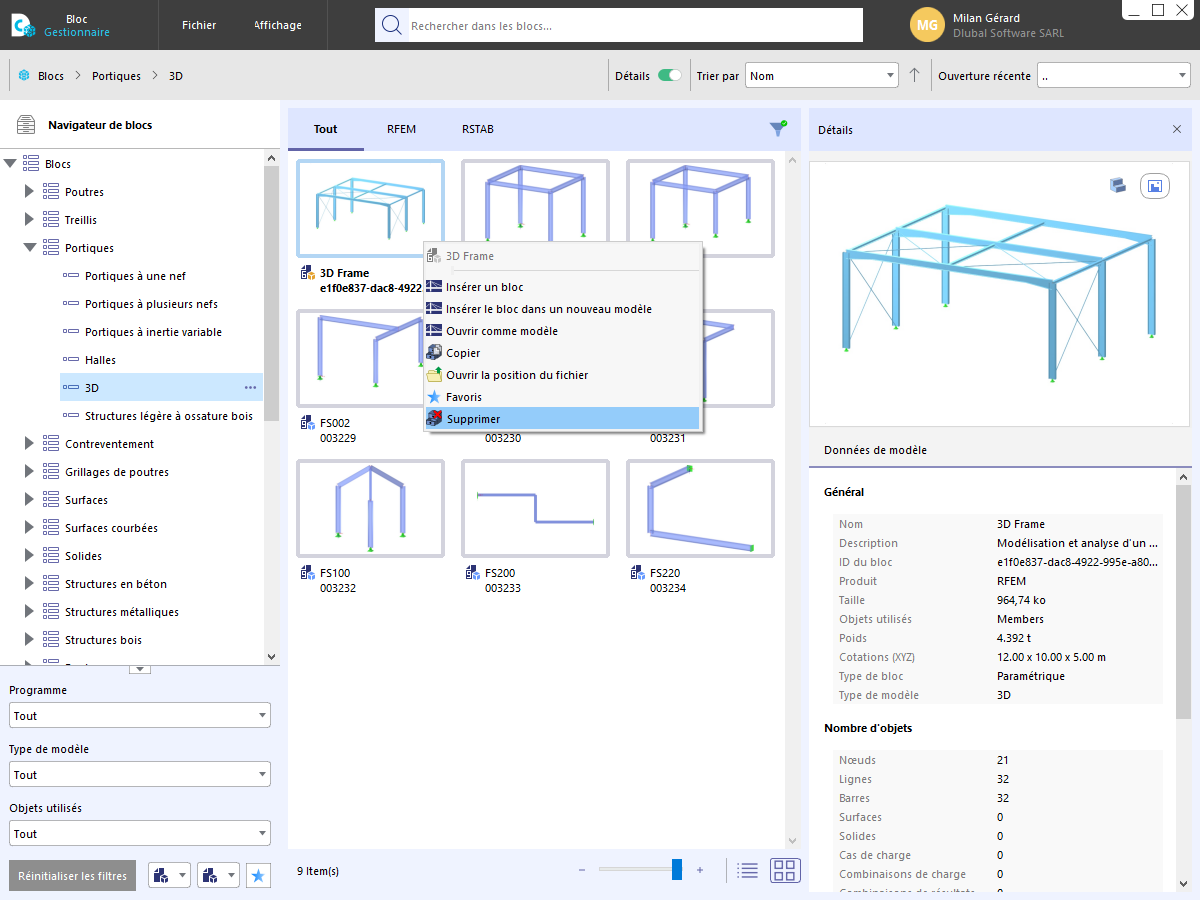Click the Réinitialiser les filtres button
The height and width of the screenshot is (900, 1200).
tap(73, 876)
